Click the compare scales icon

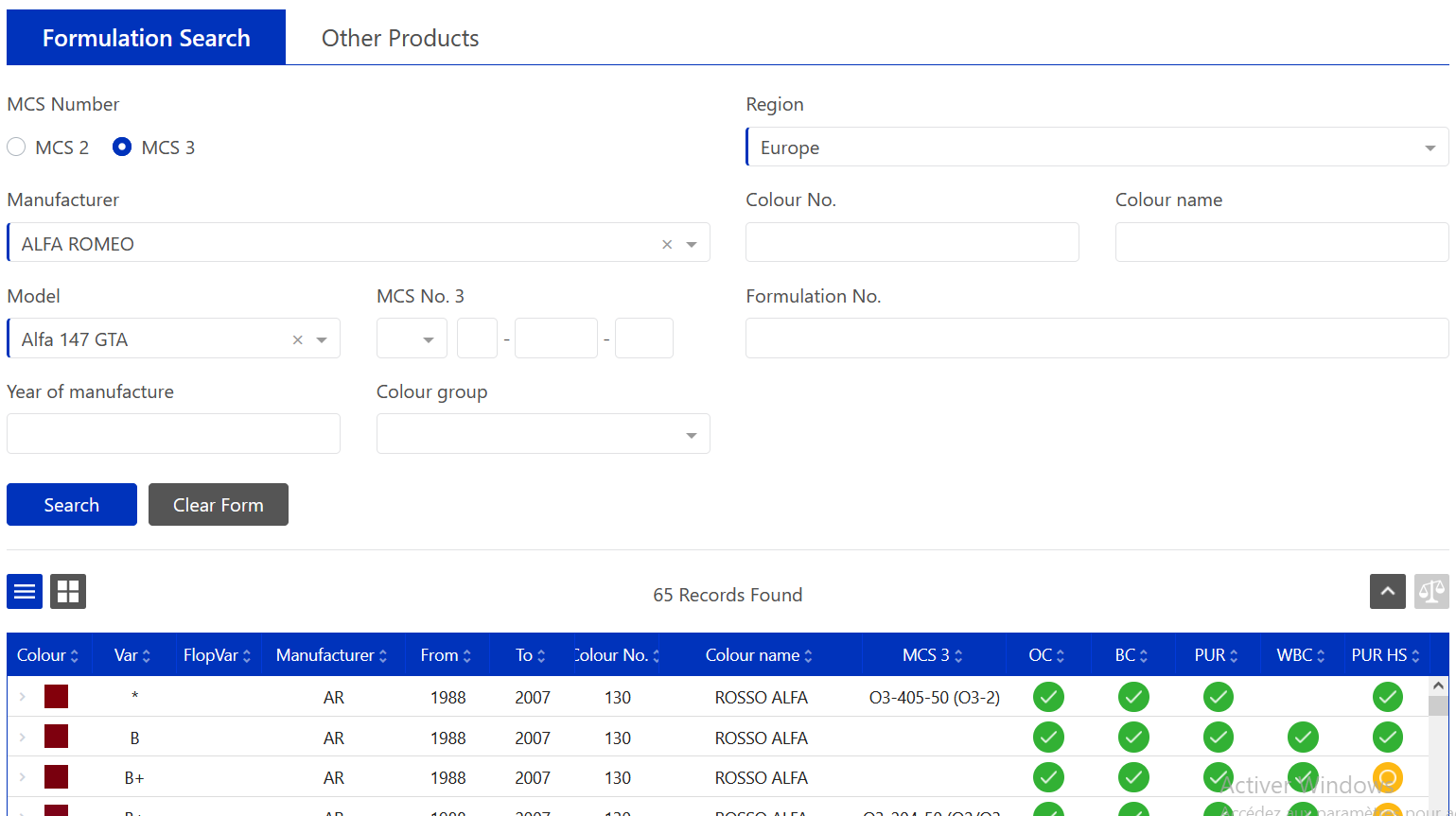pyautogui.click(x=1430, y=592)
